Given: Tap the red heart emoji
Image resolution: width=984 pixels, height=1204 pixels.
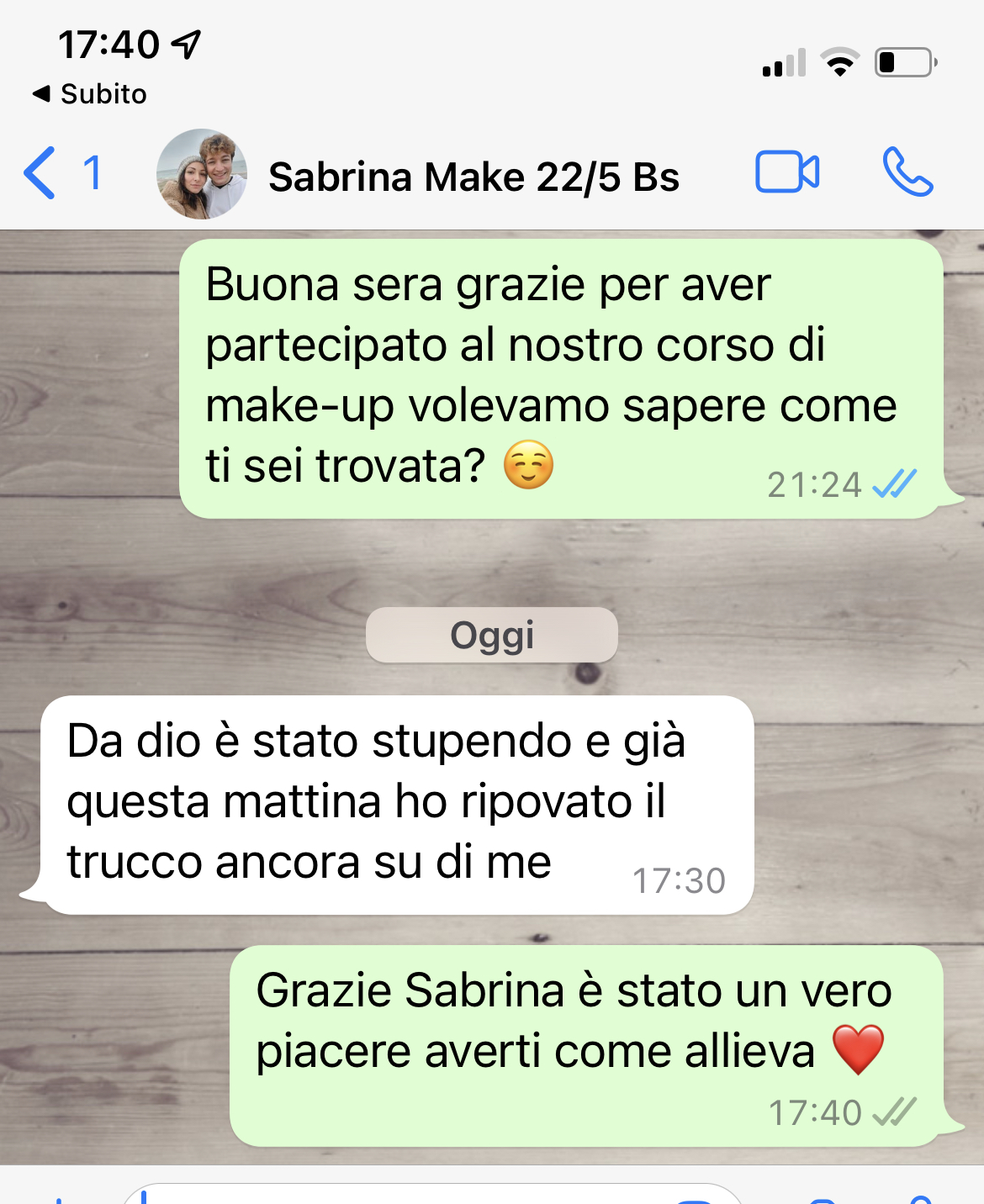Looking at the screenshot, I should point(858,1049).
